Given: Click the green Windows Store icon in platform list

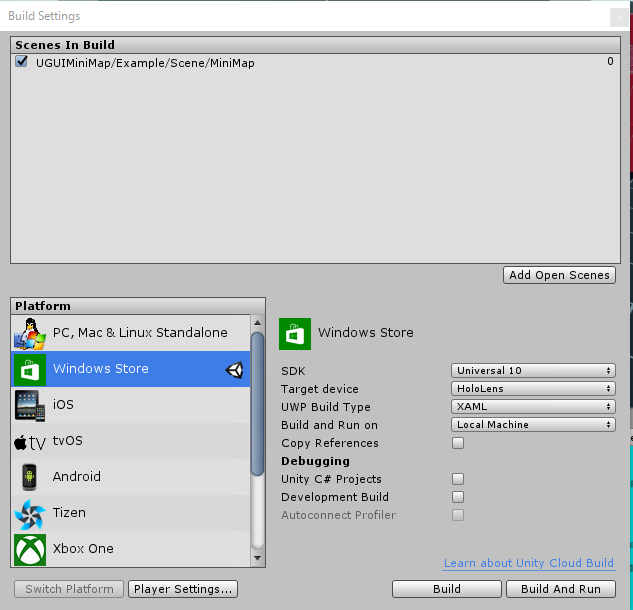Looking at the screenshot, I should coord(30,369).
